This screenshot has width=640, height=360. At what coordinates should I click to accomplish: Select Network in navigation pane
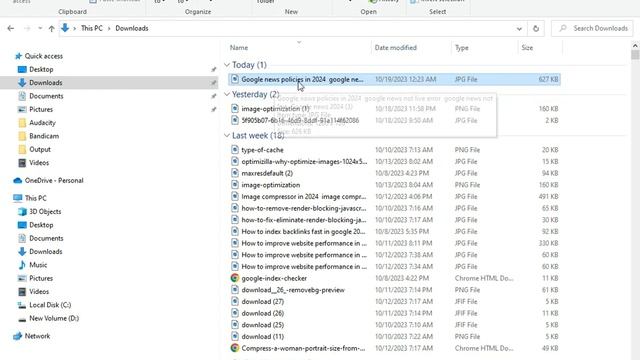tap(37, 336)
